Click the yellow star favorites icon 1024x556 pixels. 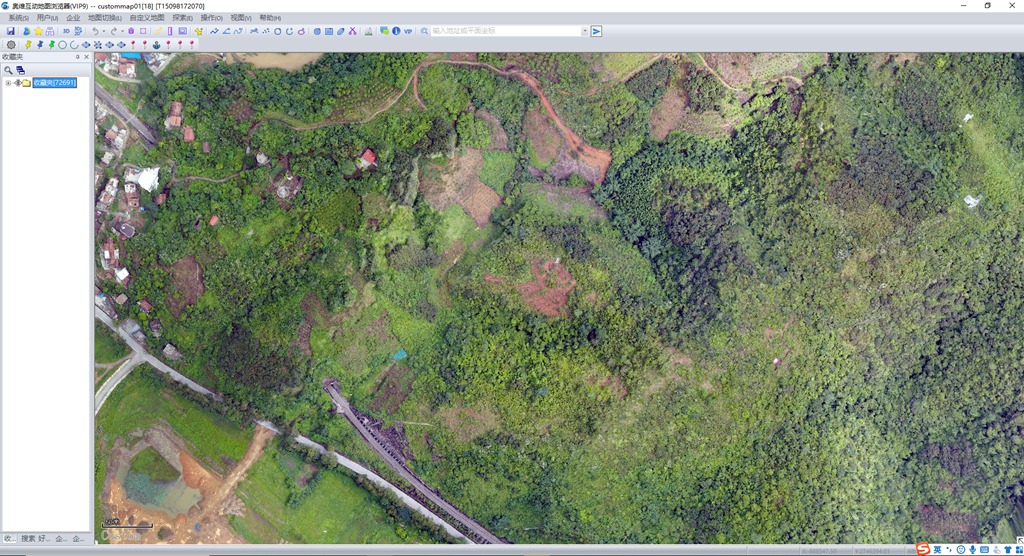coord(39,31)
